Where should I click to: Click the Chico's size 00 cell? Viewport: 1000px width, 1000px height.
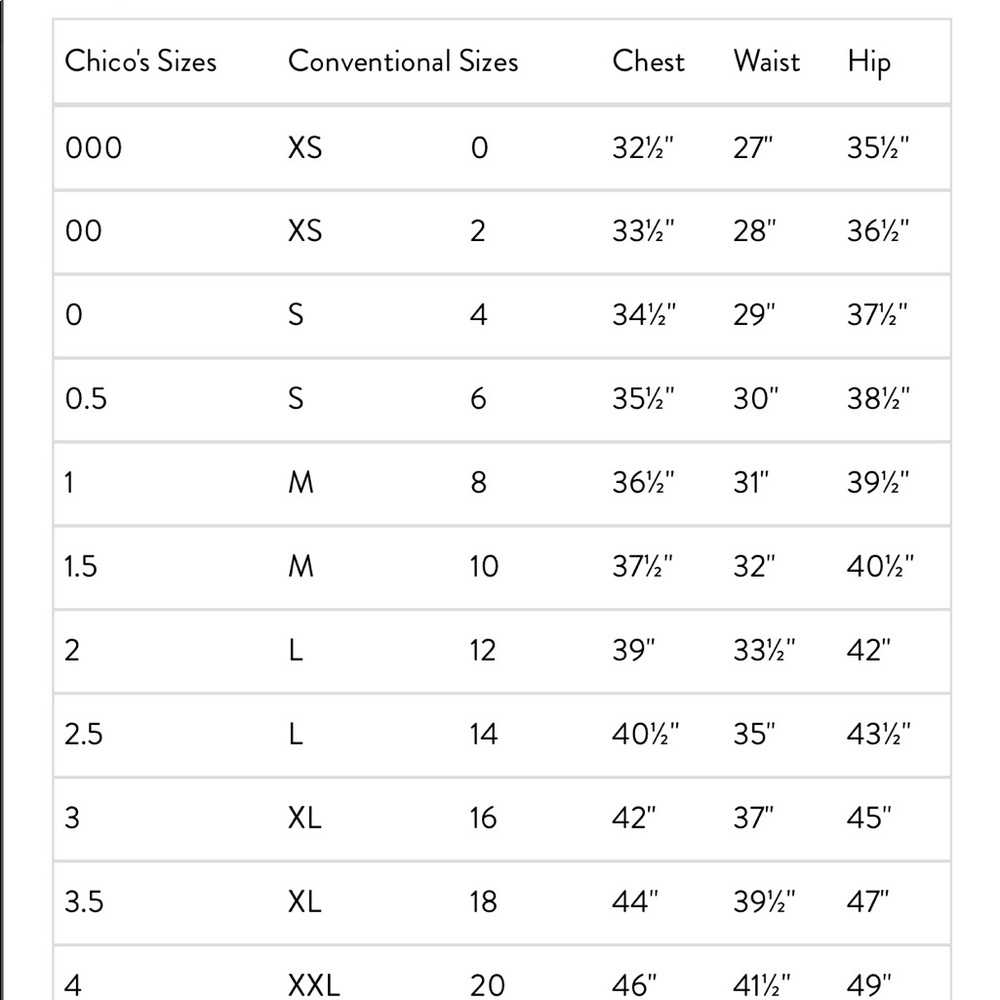coord(84,231)
